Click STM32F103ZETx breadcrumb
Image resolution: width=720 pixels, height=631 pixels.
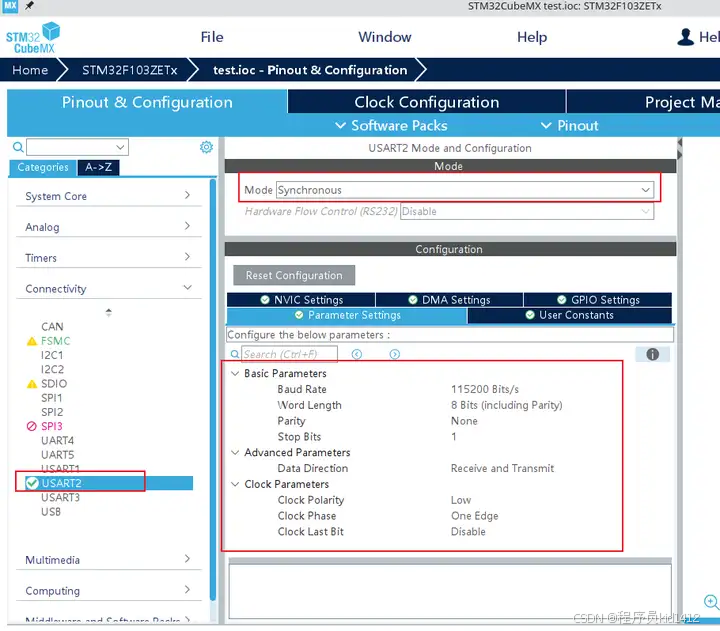pos(129,70)
